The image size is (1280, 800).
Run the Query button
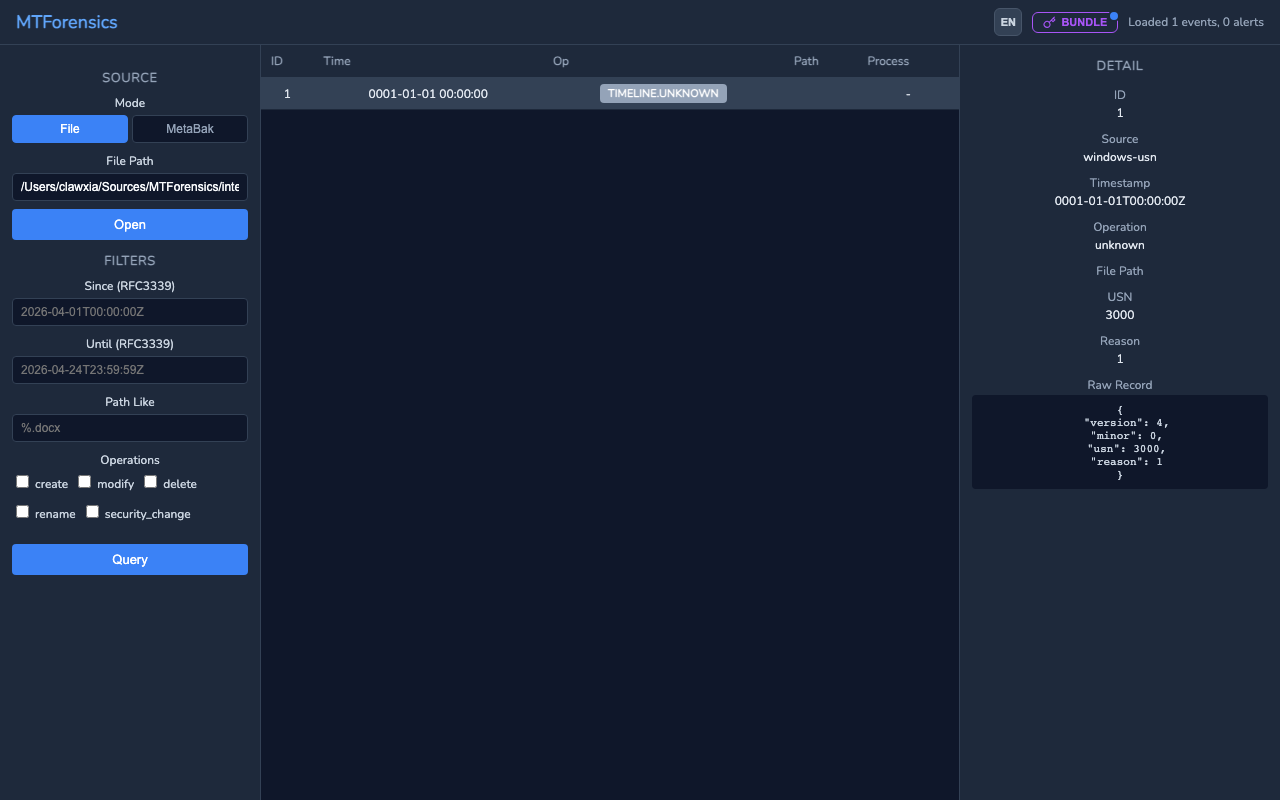point(130,559)
